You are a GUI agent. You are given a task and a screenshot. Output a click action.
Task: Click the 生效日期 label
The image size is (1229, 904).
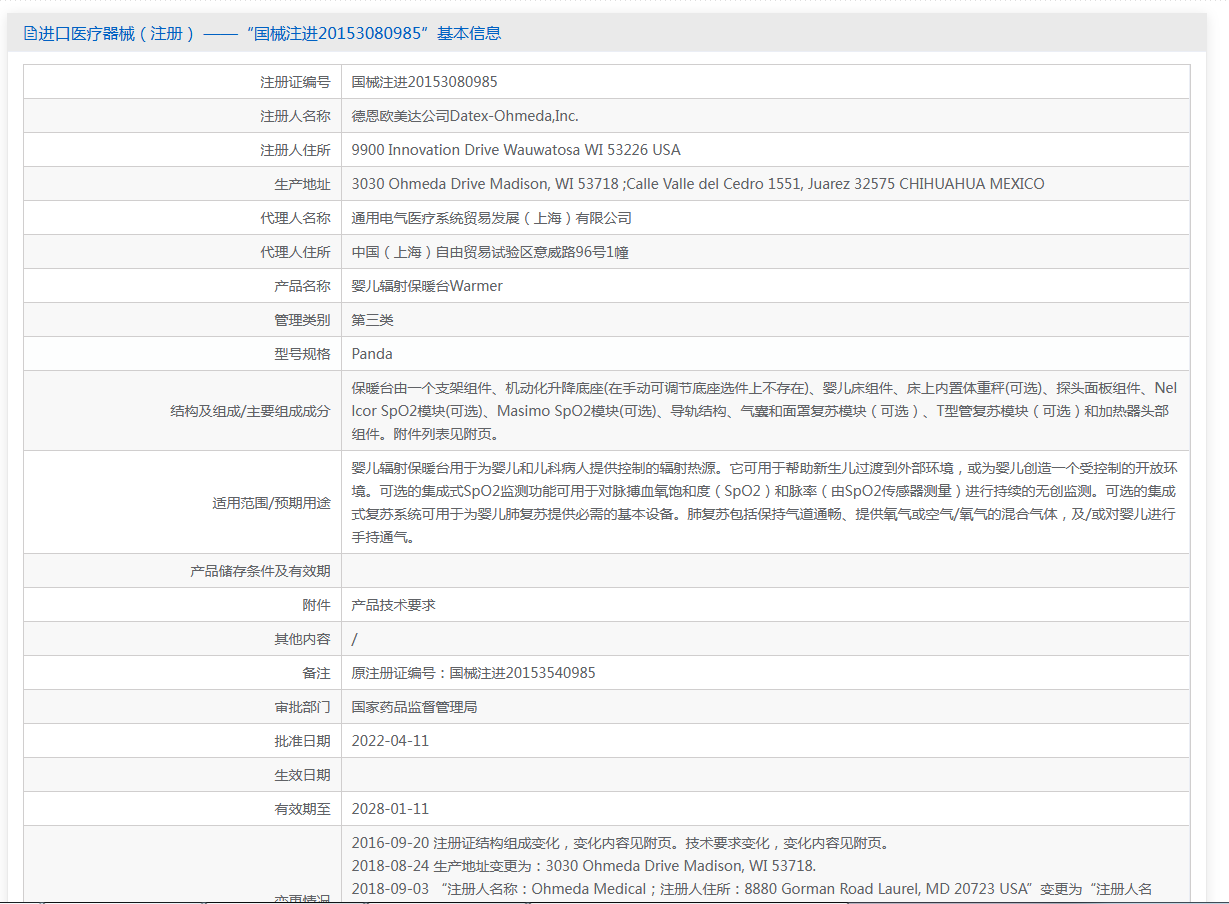(302, 775)
